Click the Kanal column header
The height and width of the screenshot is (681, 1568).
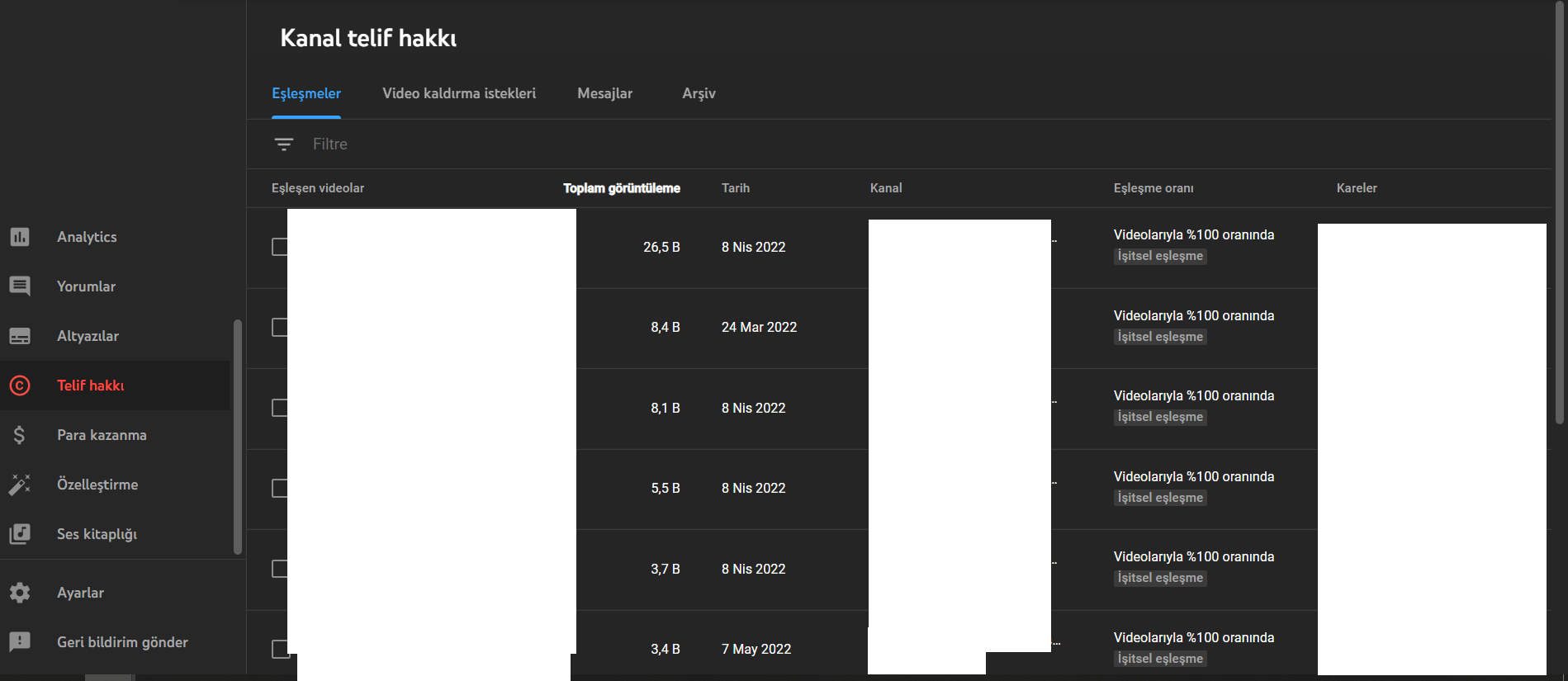886,188
